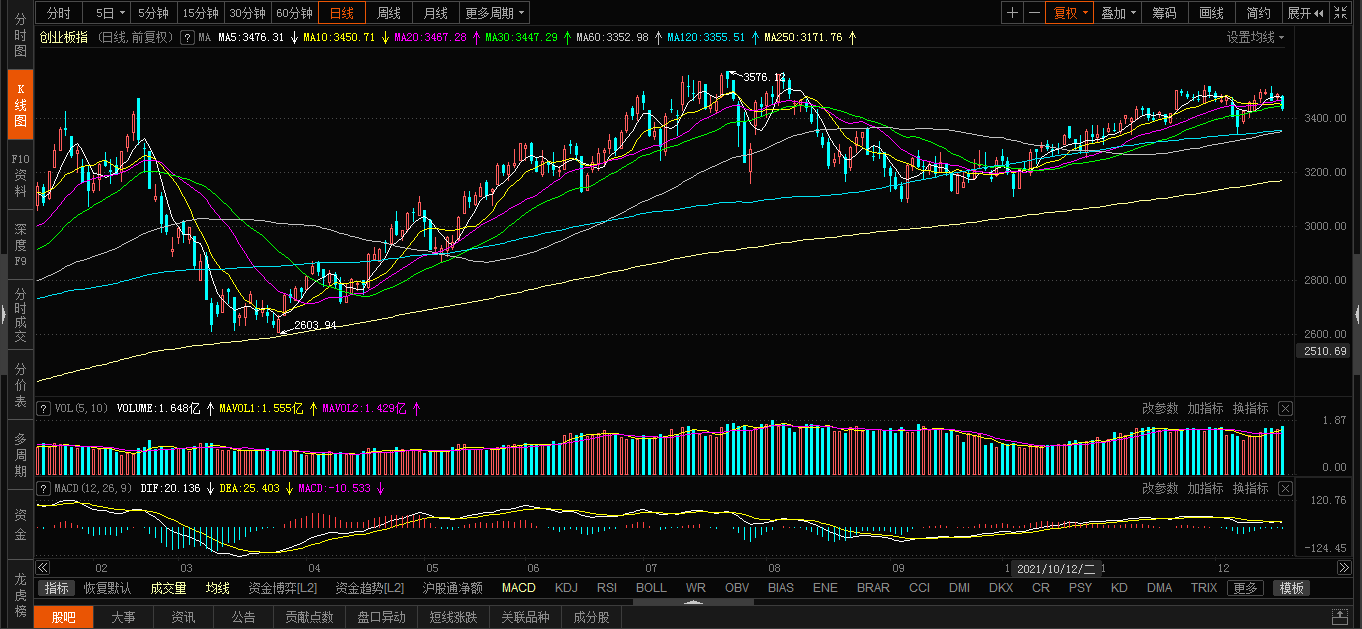
Task: Toggle the 筹码 chip distribution panel
Action: pos(1164,13)
